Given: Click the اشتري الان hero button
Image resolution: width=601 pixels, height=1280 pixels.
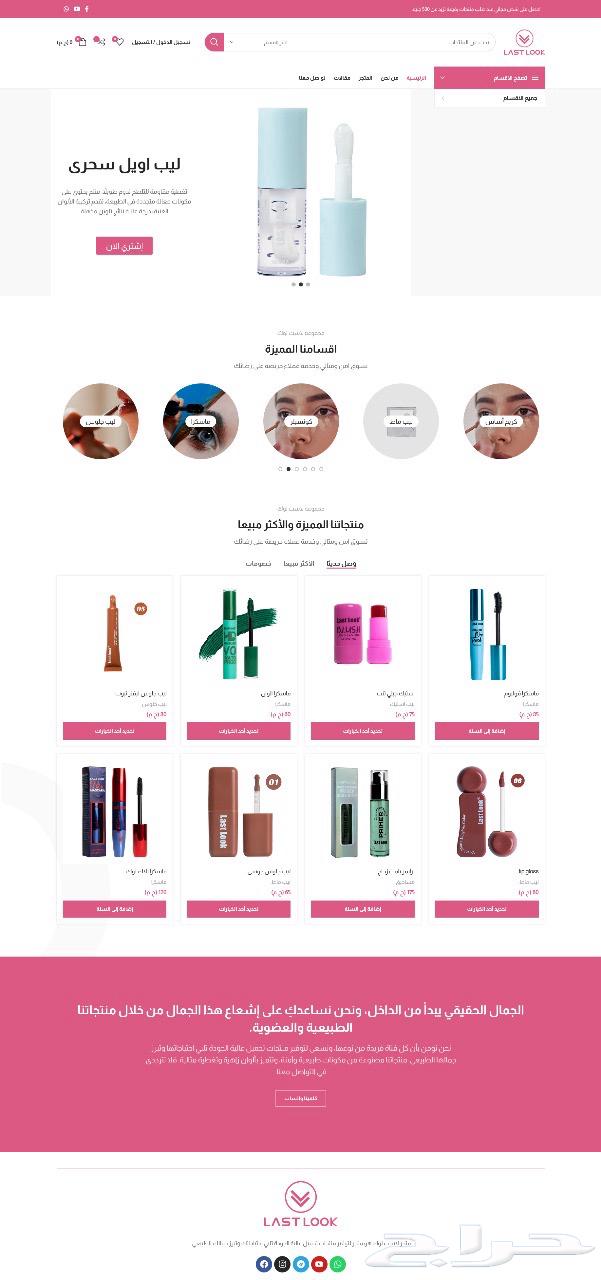Looking at the screenshot, I should coord(125,246).
